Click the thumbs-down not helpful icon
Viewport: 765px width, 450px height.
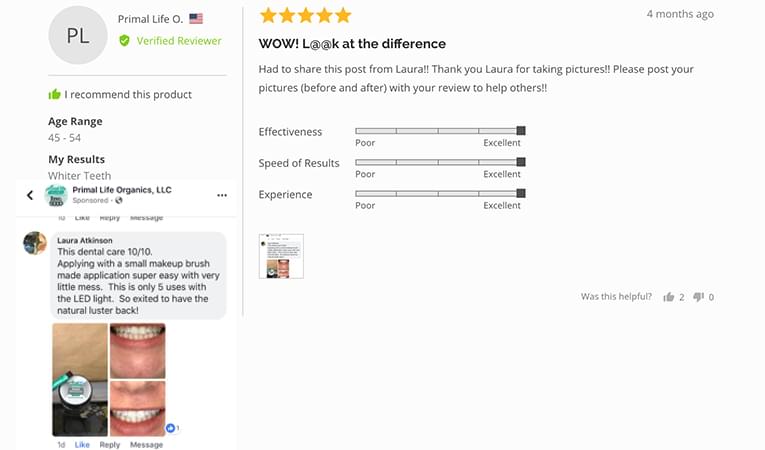tap(698, 297)
